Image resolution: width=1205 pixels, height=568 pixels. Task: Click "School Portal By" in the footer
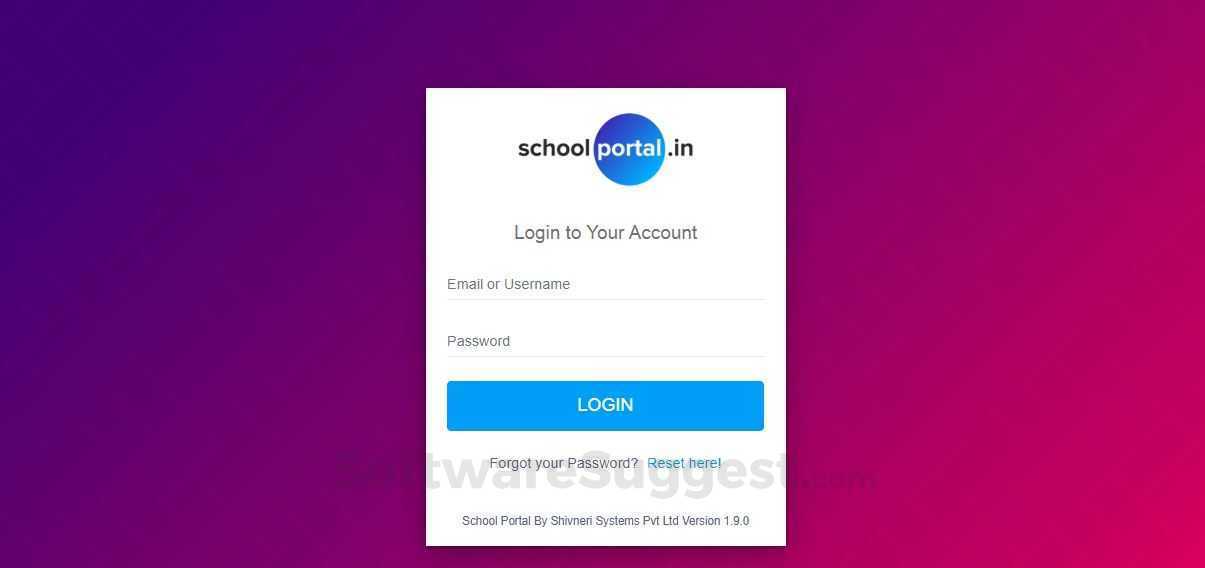coord(505,521)
